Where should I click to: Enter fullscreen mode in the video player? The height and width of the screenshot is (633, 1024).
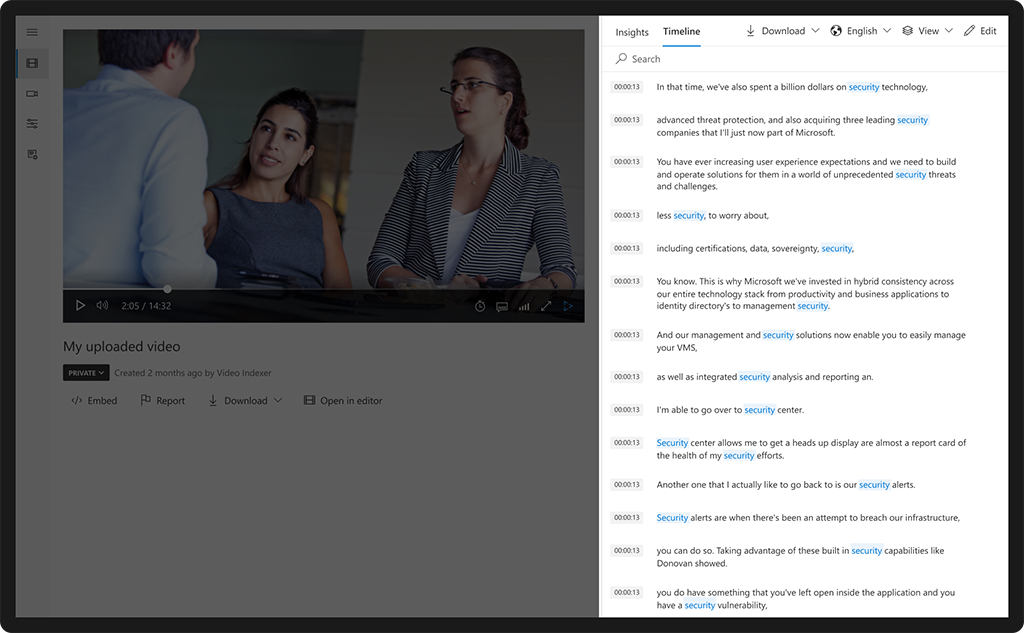546,307
